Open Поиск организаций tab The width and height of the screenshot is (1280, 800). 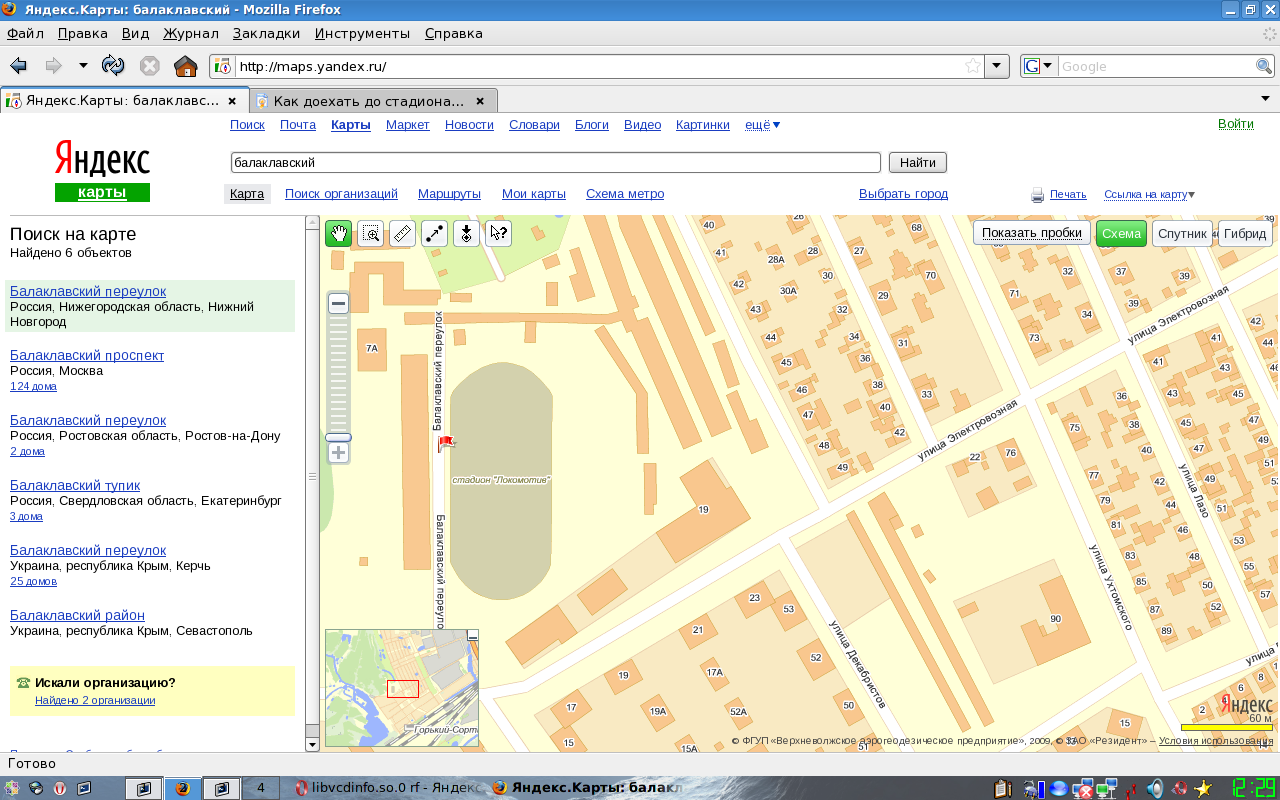[x=341, y=194]
